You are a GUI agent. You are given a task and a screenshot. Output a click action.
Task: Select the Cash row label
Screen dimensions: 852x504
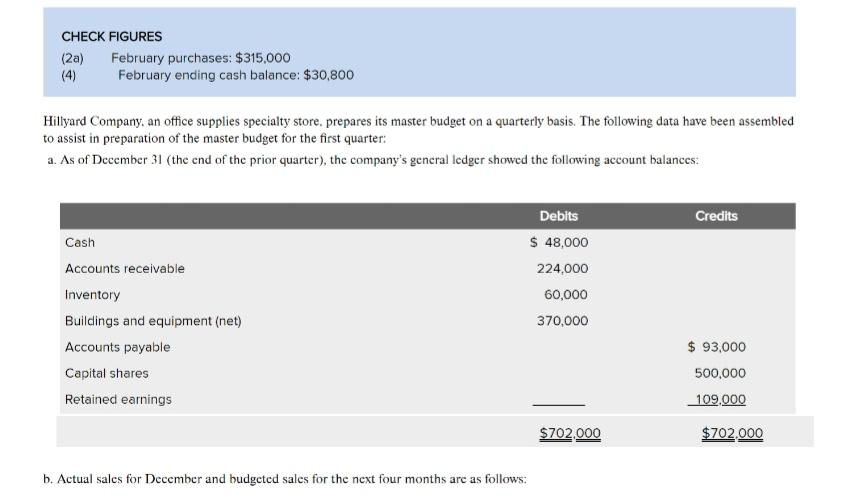(80, 243)
